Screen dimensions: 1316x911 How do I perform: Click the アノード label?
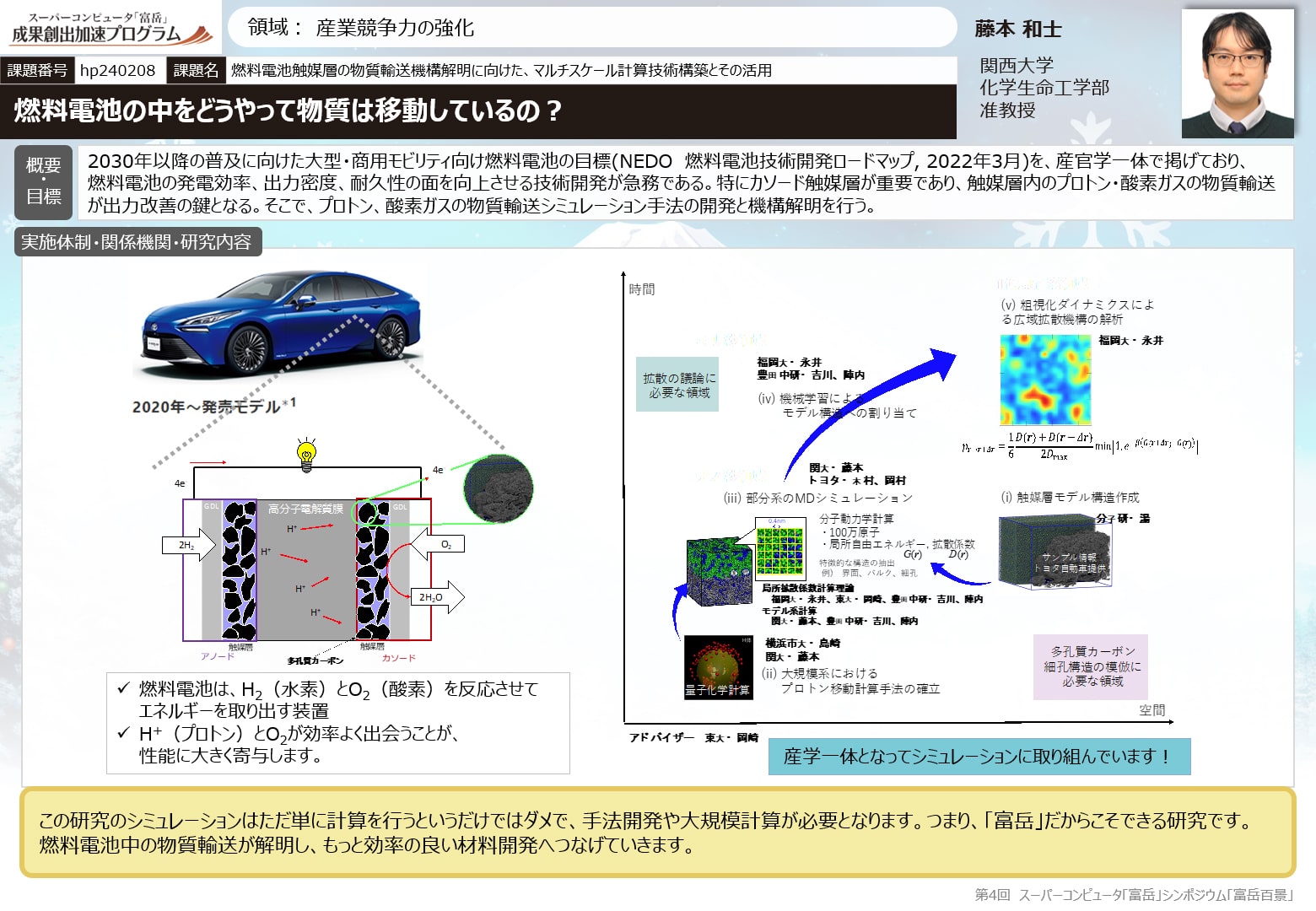pyautogui.click(x=217, y=656)
